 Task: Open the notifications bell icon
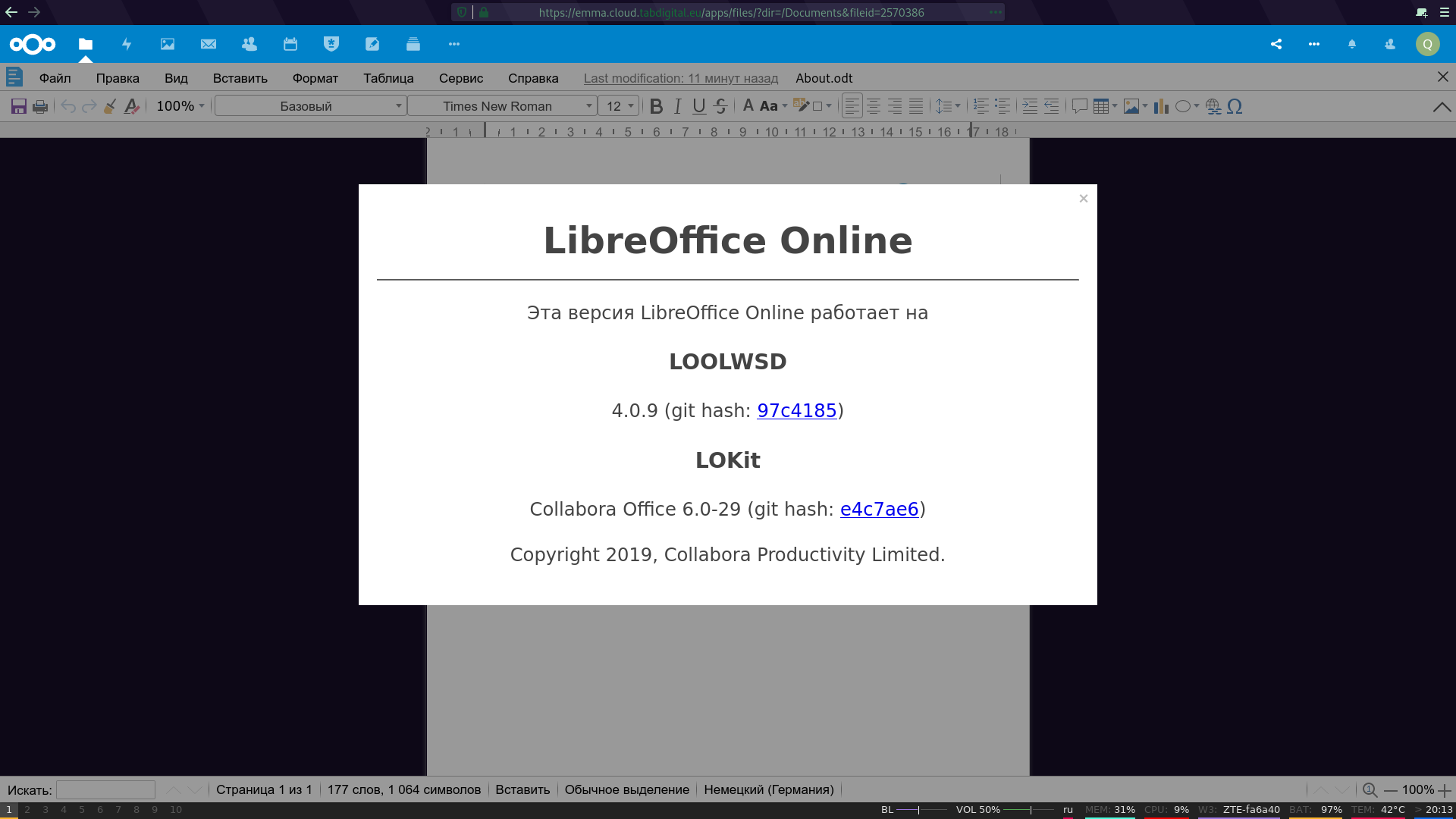point(1352,44)
